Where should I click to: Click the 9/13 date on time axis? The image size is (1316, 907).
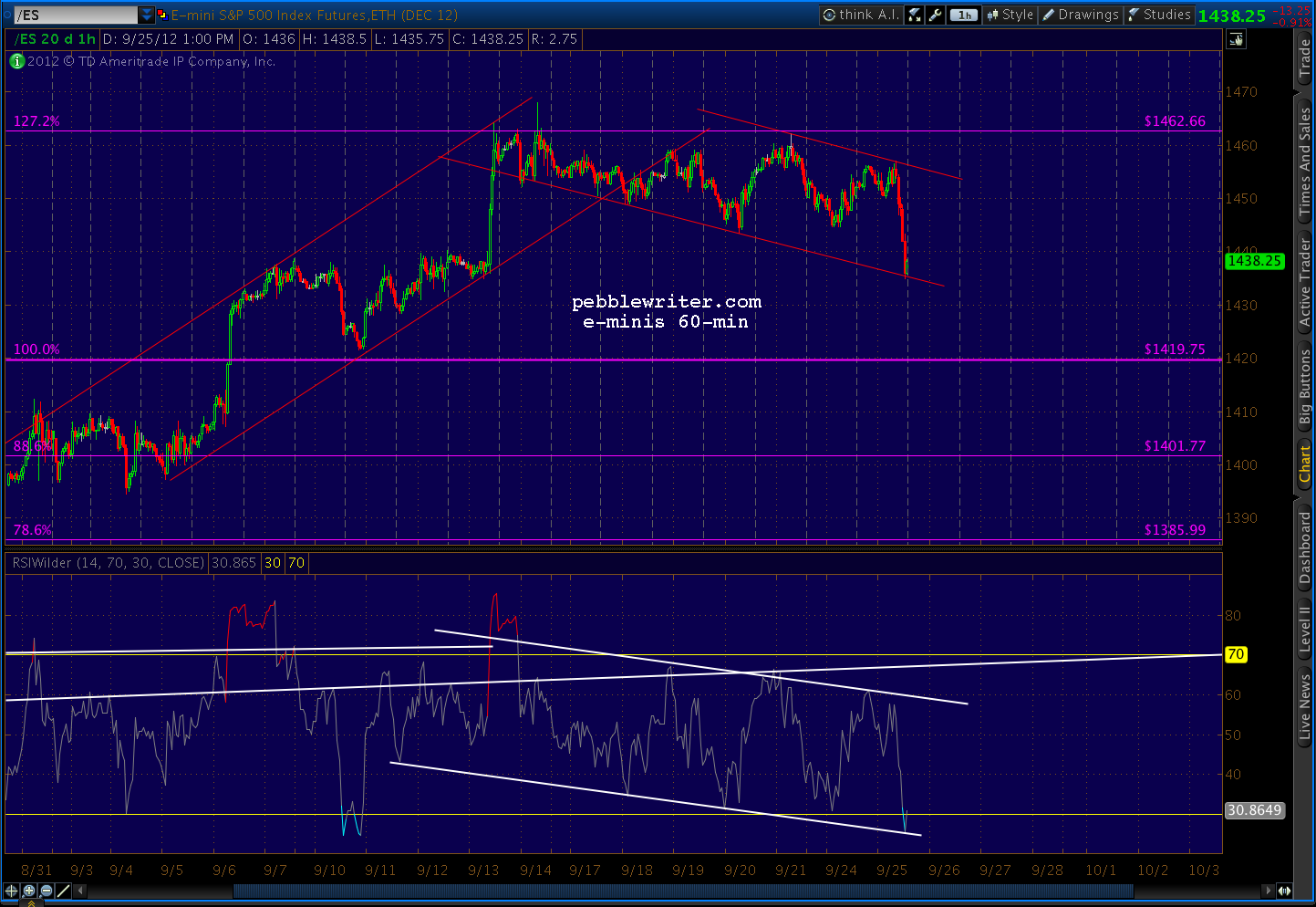(x=483, y=870)
